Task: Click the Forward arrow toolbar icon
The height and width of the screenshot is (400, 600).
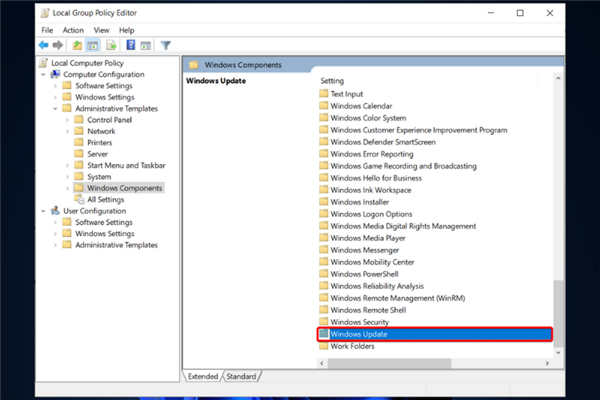Action: click(58, 45)
